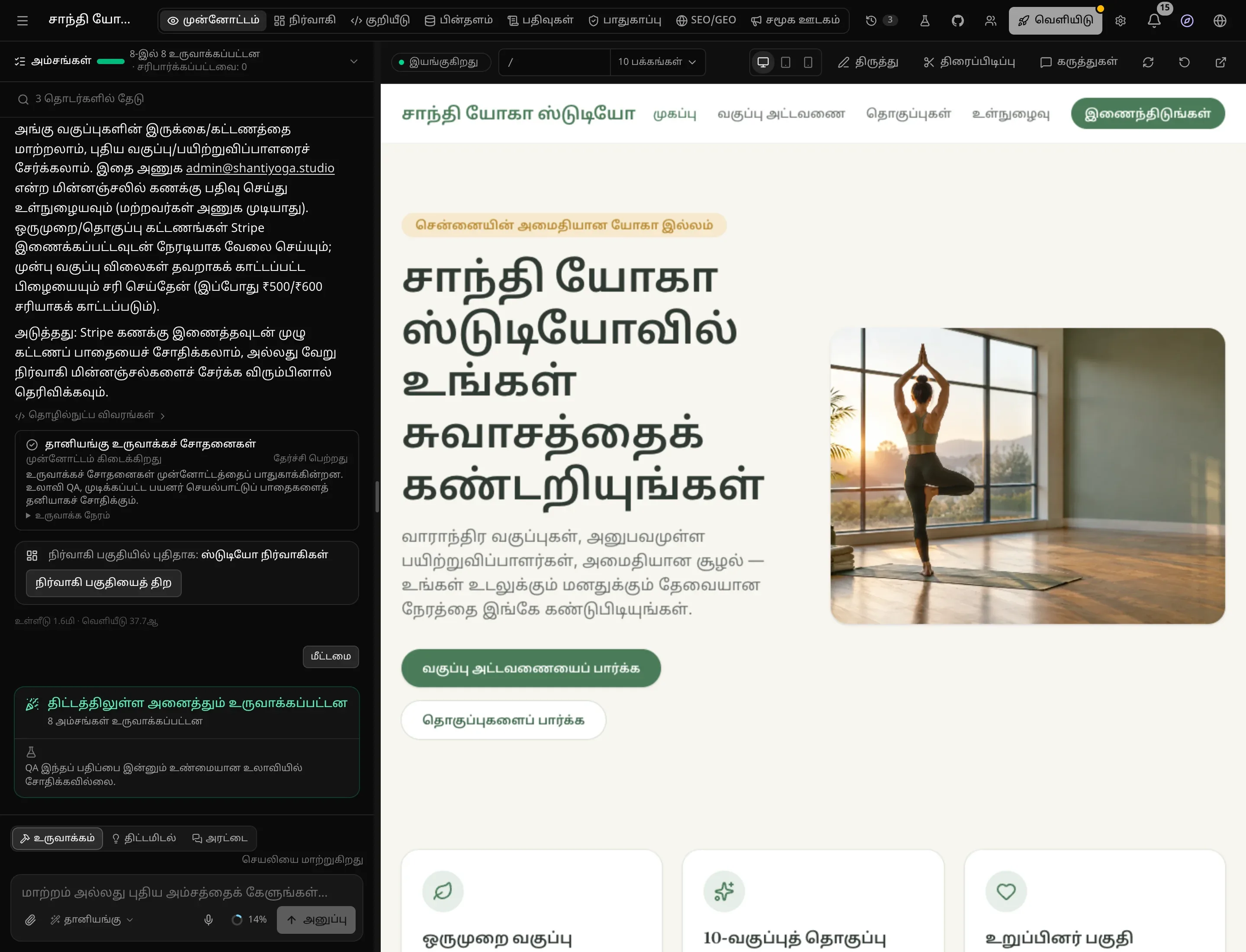Image resolution: width=1246 pixels, height=952 pixels.
Task: Open வகுப்பு அட்டவணை nav link
Action: 781,114
